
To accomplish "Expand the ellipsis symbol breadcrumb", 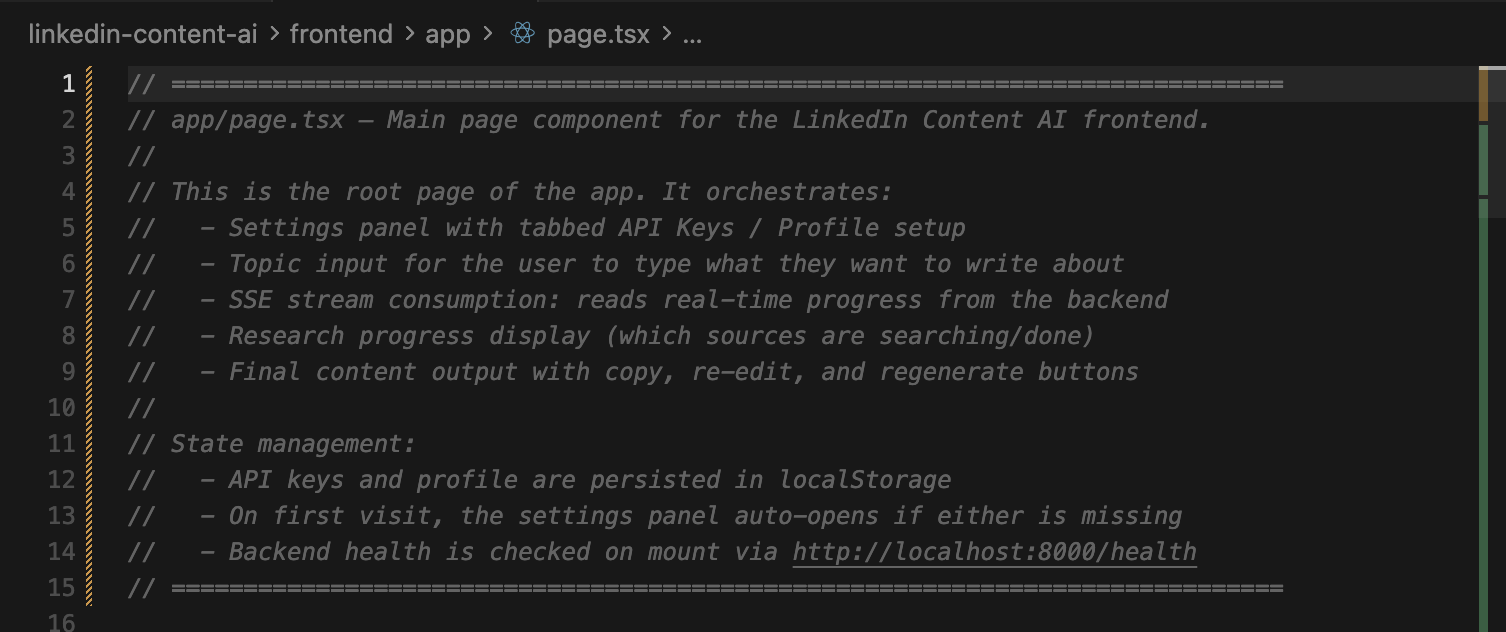I will click(x=692, y=34).
